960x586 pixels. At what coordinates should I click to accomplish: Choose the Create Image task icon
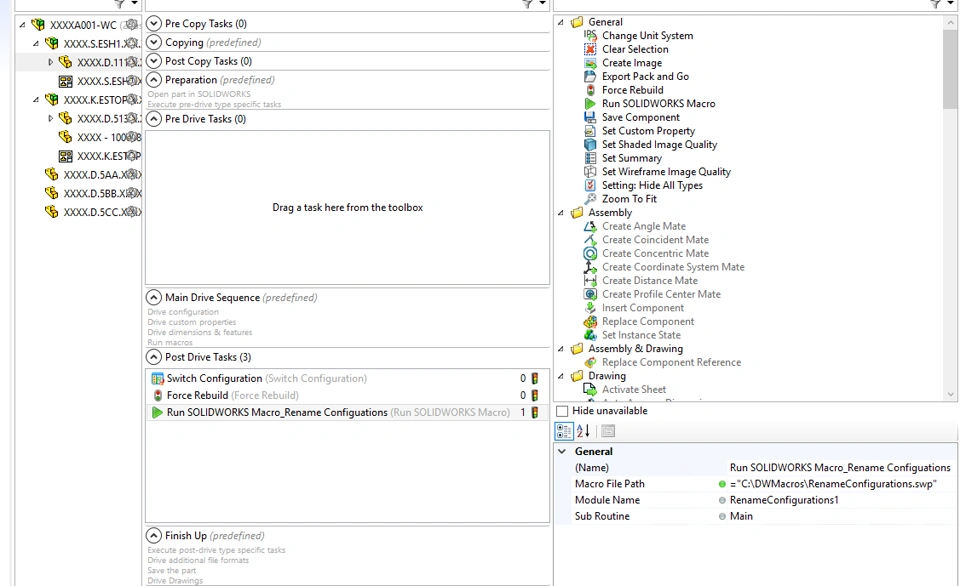pos(590,62)
